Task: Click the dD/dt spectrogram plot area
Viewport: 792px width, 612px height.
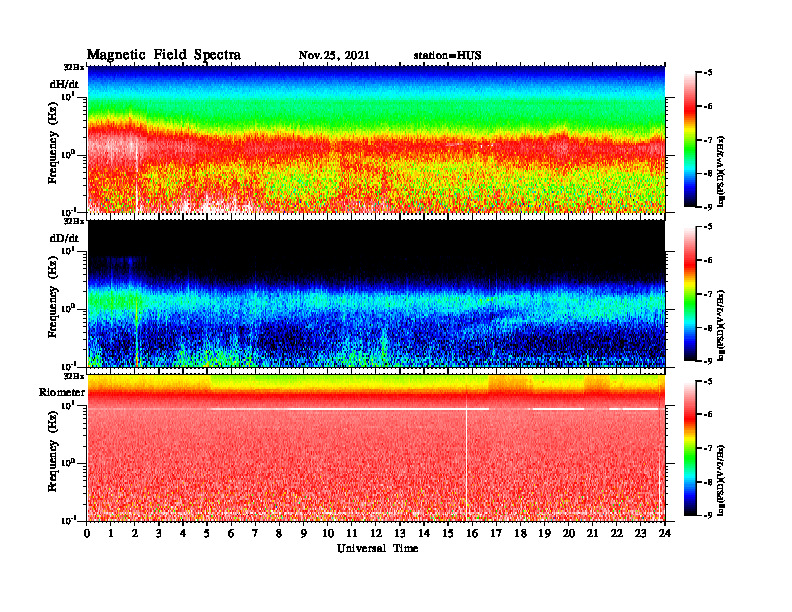Action: point(376,293)
